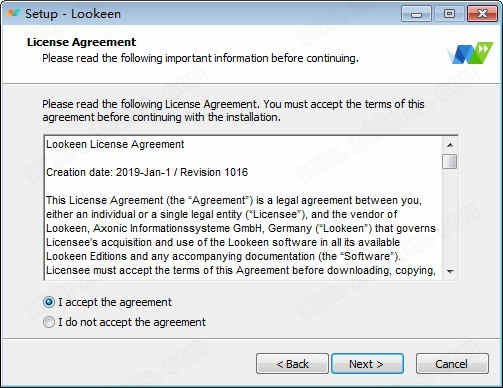Image resolution: width=503 pixels, height=388 pixels.
Task: Click the "Setup - Lookeen" title bar text
Action: [73, 14]
